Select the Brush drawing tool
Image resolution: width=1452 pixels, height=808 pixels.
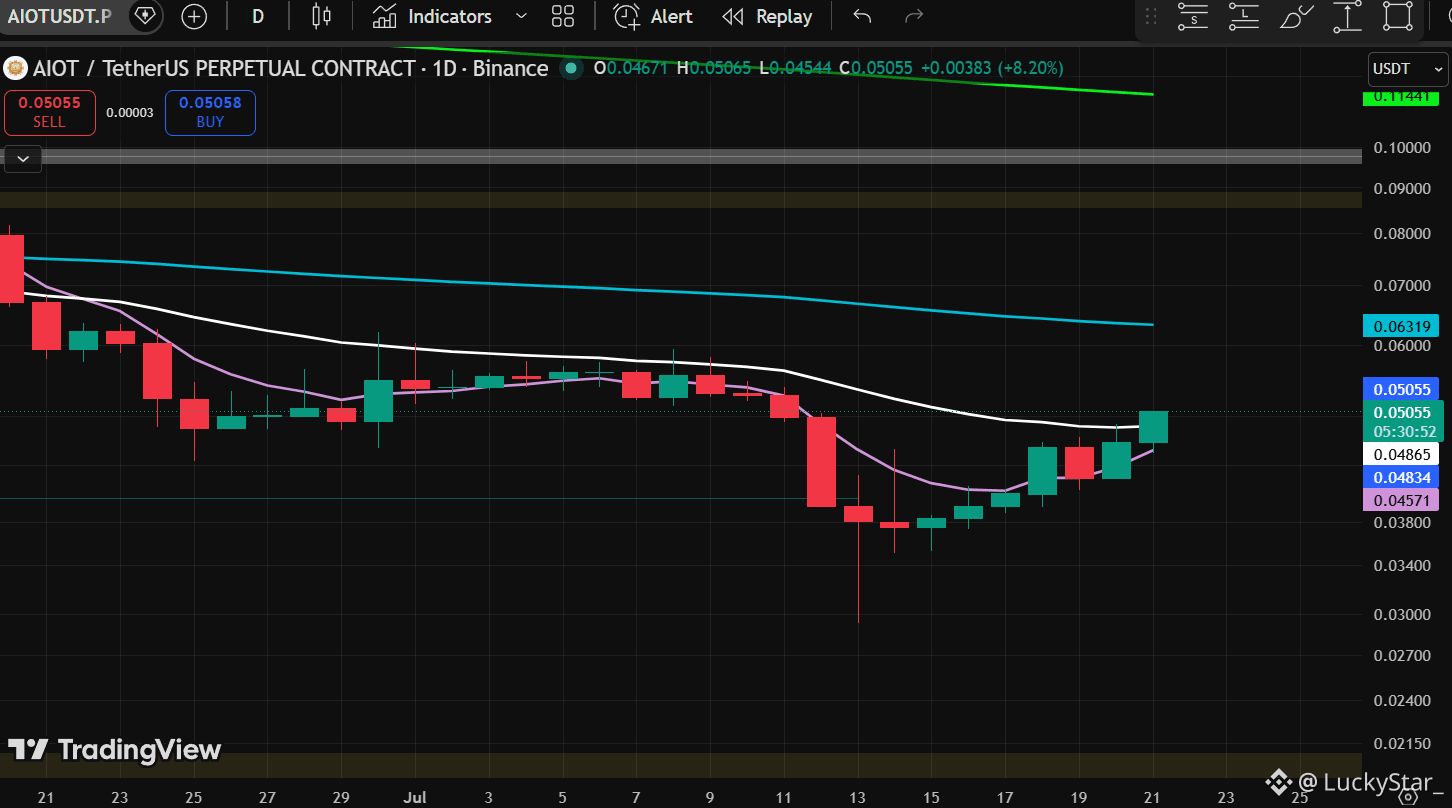pyautogui.click(x=1296, y=16)
